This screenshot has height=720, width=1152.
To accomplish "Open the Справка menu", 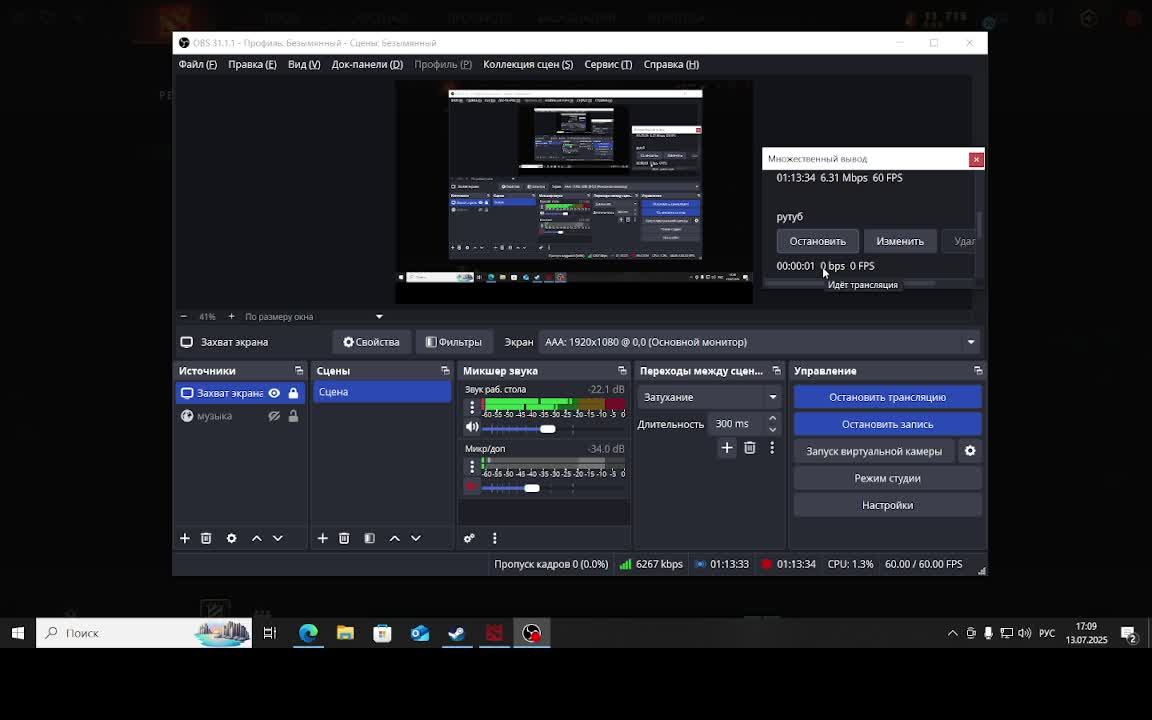I will pyautogui.click(x=672, y=65).
